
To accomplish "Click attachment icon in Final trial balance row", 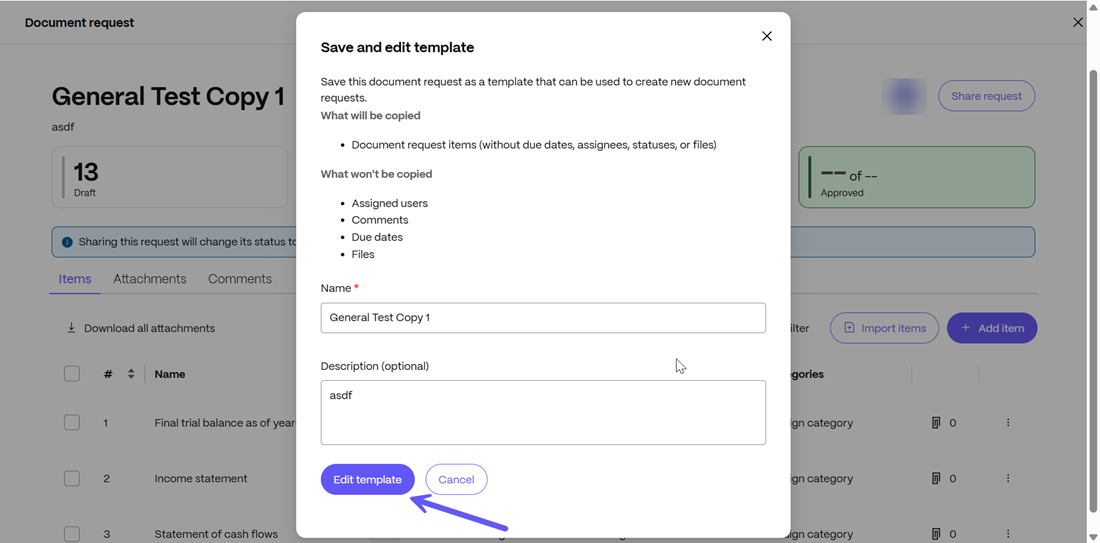I will pyautogui.click(x=935, y=423).
